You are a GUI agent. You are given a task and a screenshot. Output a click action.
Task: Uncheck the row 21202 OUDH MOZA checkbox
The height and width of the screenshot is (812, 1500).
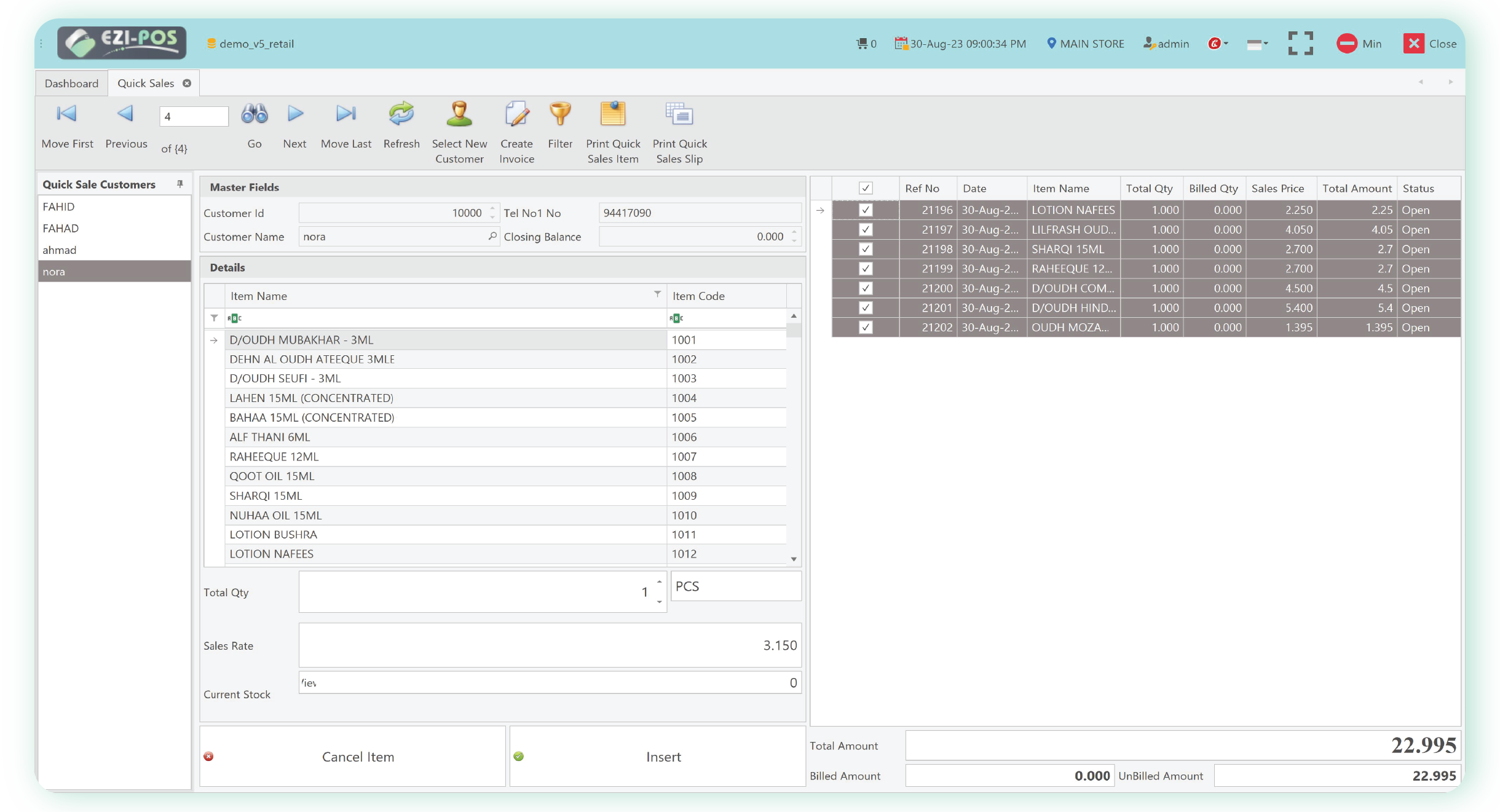[866, 328]
